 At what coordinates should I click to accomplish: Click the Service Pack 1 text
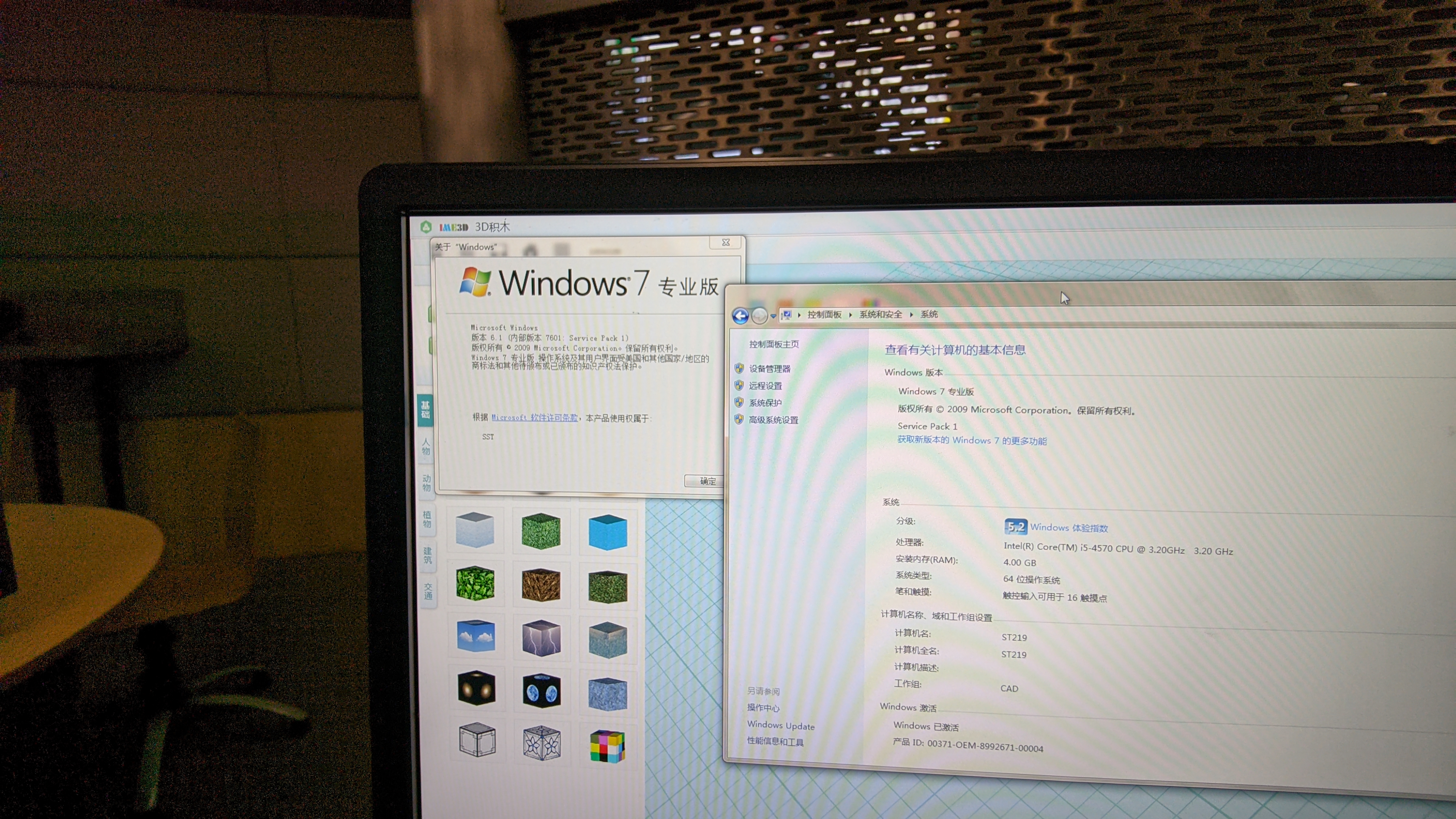click(x=927, y=426)
